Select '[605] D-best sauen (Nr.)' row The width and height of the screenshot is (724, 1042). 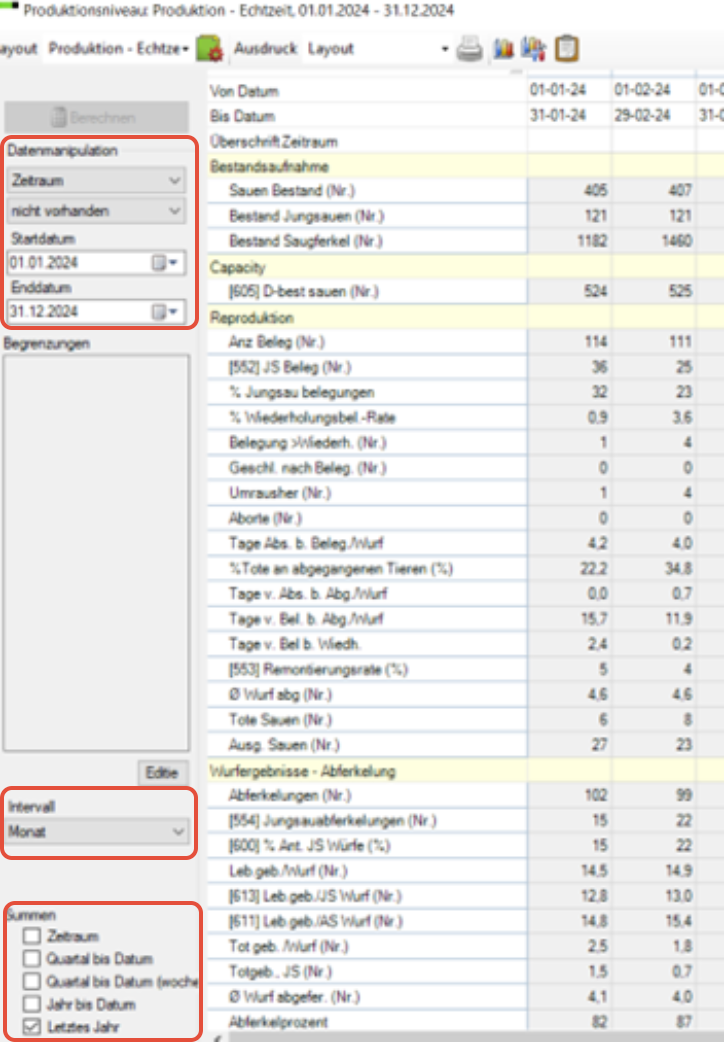(367, 292)
